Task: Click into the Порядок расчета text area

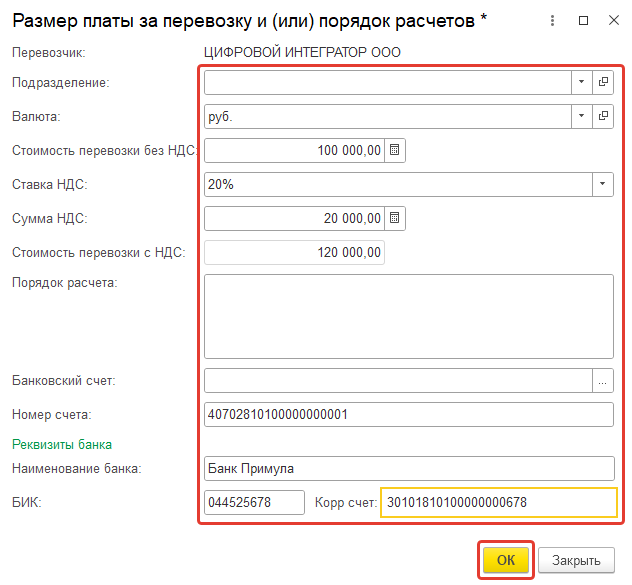Action: click(x=409, y=316)
